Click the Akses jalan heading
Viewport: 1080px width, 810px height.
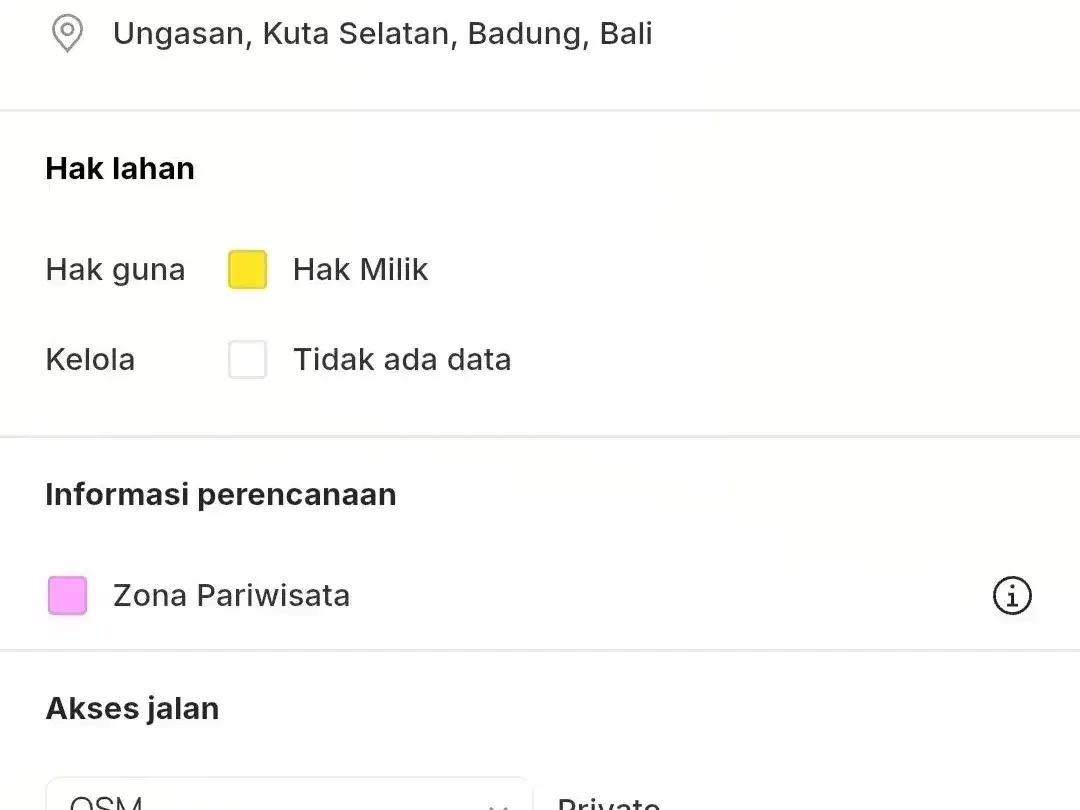(x=132, y=709)
